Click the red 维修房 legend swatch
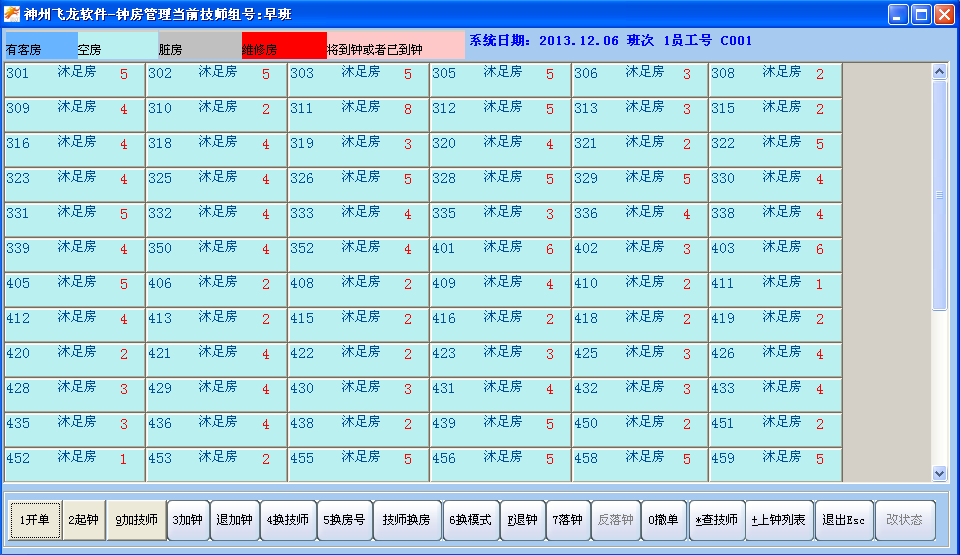 (283, 46)
